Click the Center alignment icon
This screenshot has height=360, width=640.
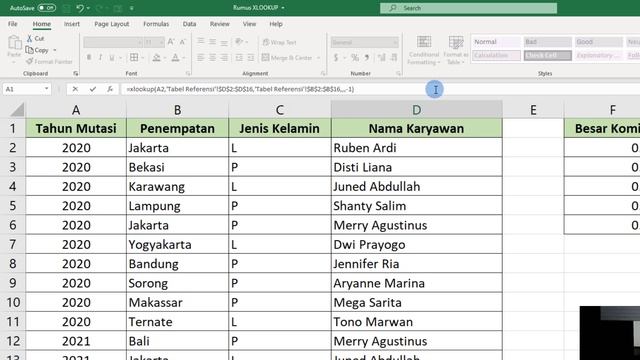[x=212, y=58]
